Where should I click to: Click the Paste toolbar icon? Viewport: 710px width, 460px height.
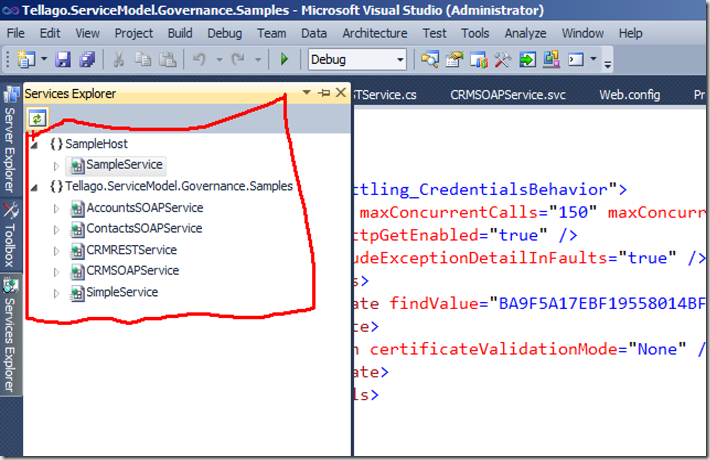pos(168,59)
